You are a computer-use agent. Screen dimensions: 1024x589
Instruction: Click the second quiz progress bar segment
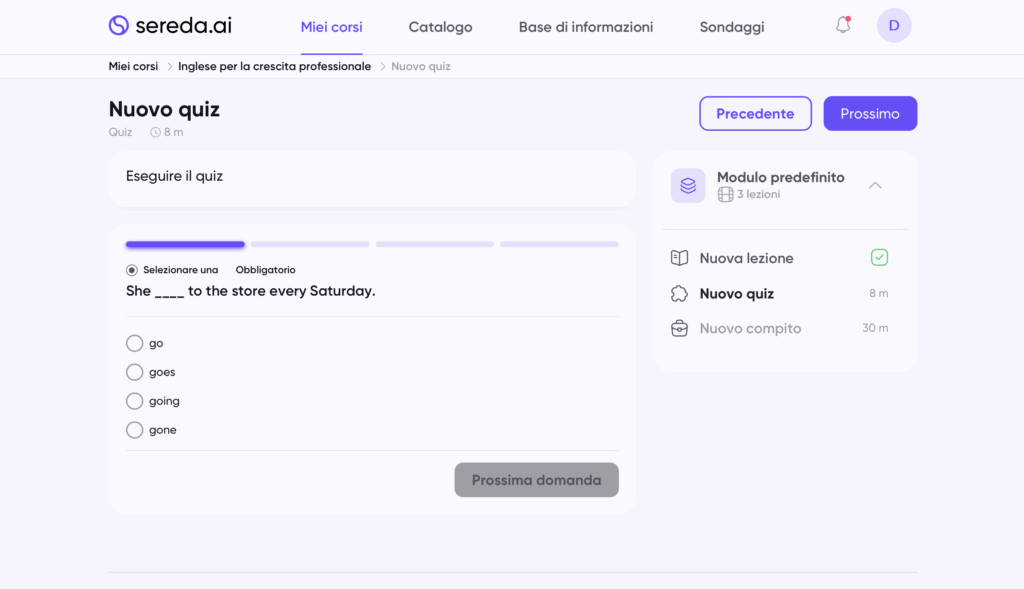[310, 244]
